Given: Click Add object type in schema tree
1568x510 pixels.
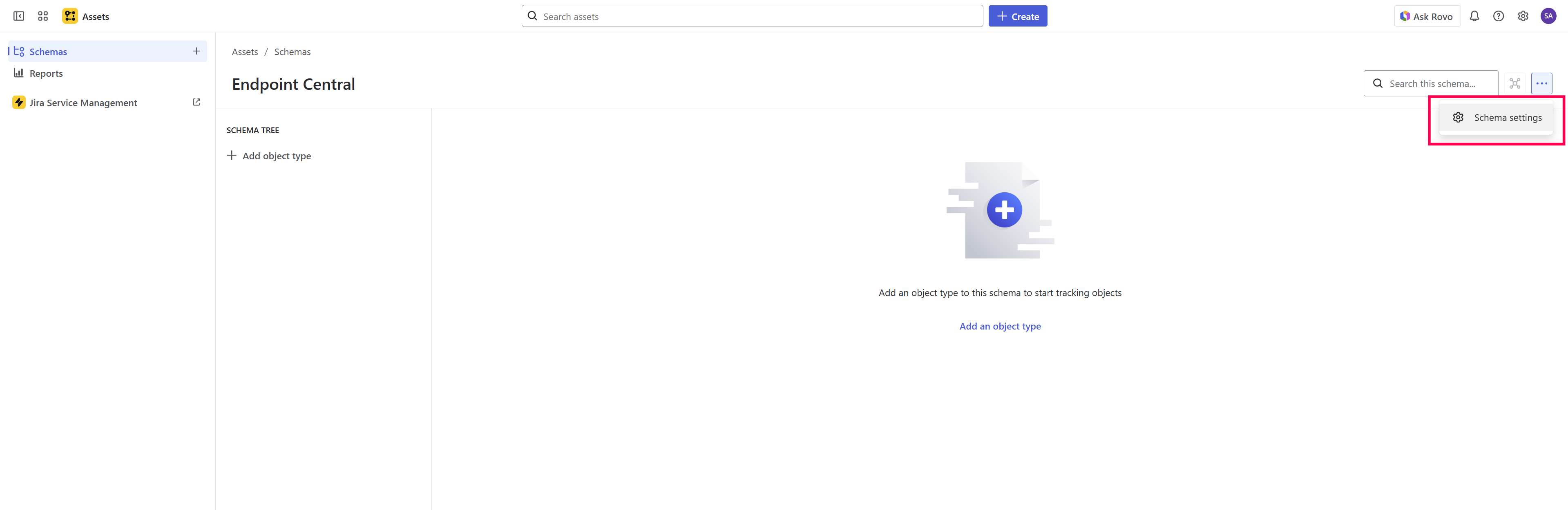Looking at the screenshot, I should click(x=269, y=156).
